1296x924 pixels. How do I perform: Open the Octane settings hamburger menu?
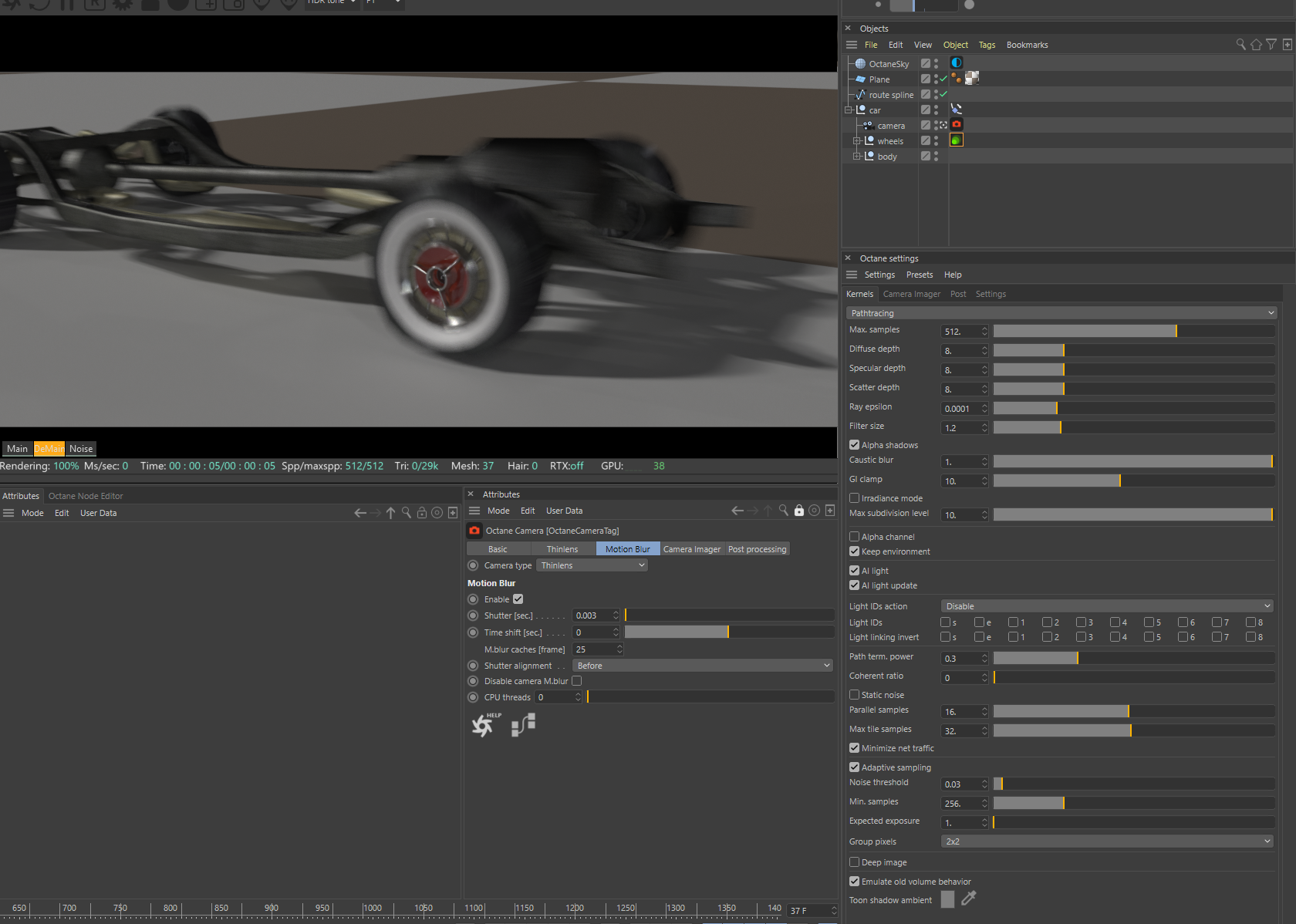(x=852, y=275)
